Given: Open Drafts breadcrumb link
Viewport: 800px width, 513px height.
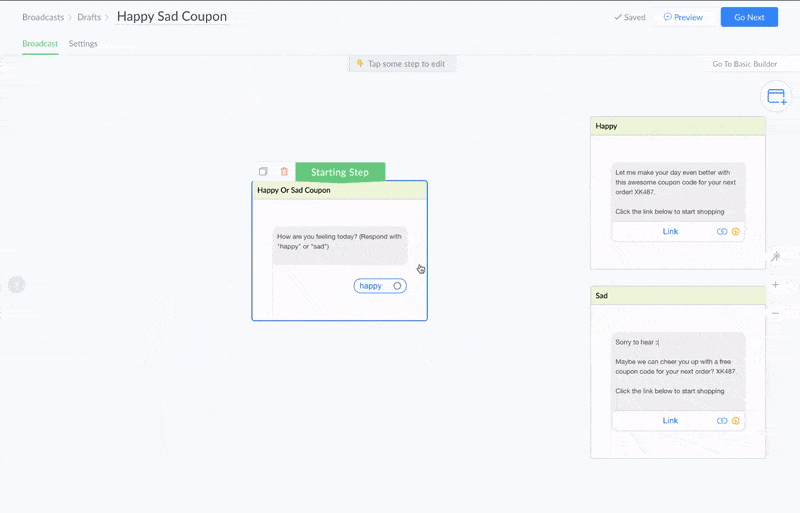Looking at the screenshot, I should (89, 17).
